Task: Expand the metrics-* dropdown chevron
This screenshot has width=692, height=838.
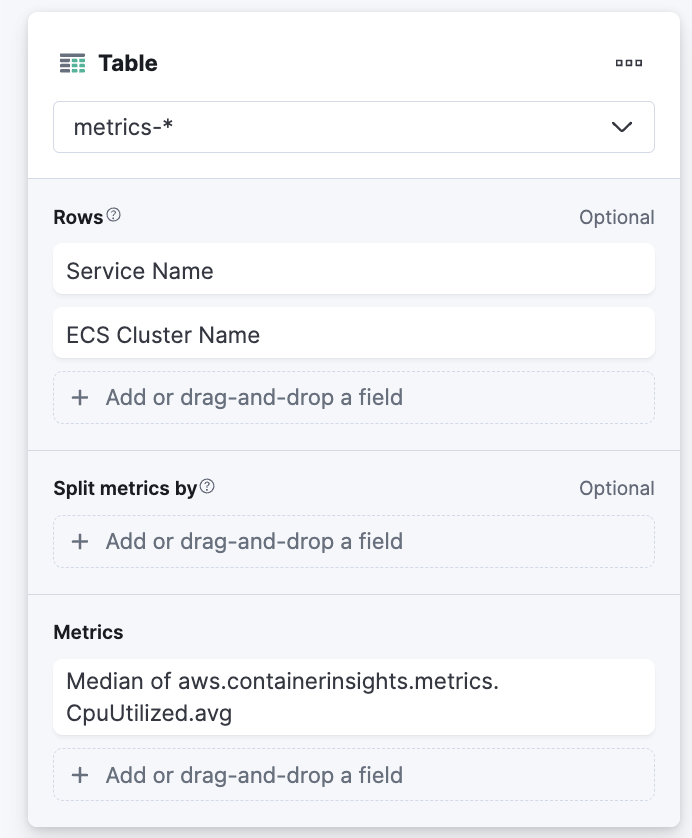Action: 621,127
